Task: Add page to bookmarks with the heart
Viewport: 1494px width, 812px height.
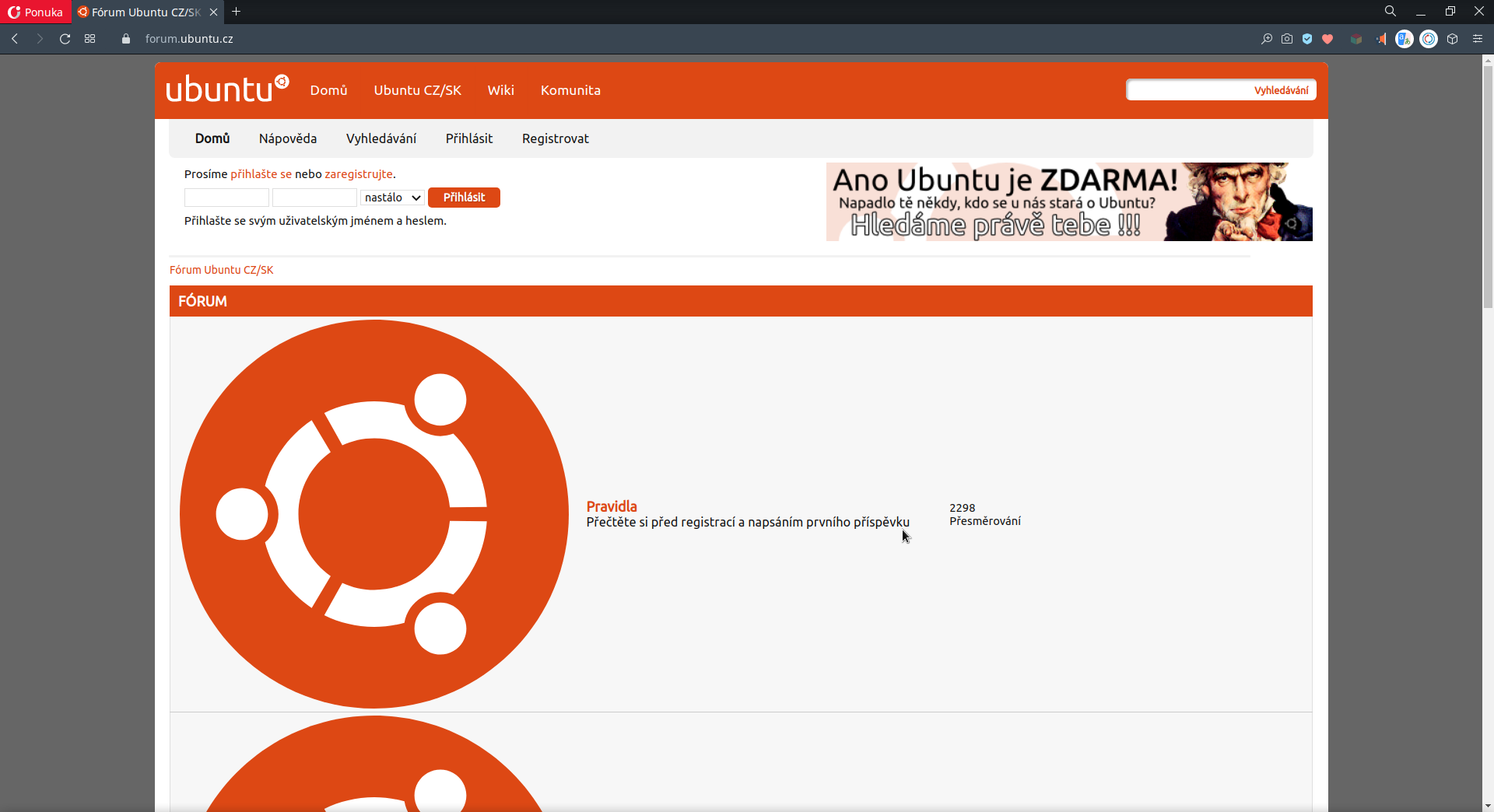Action: 1327,39
